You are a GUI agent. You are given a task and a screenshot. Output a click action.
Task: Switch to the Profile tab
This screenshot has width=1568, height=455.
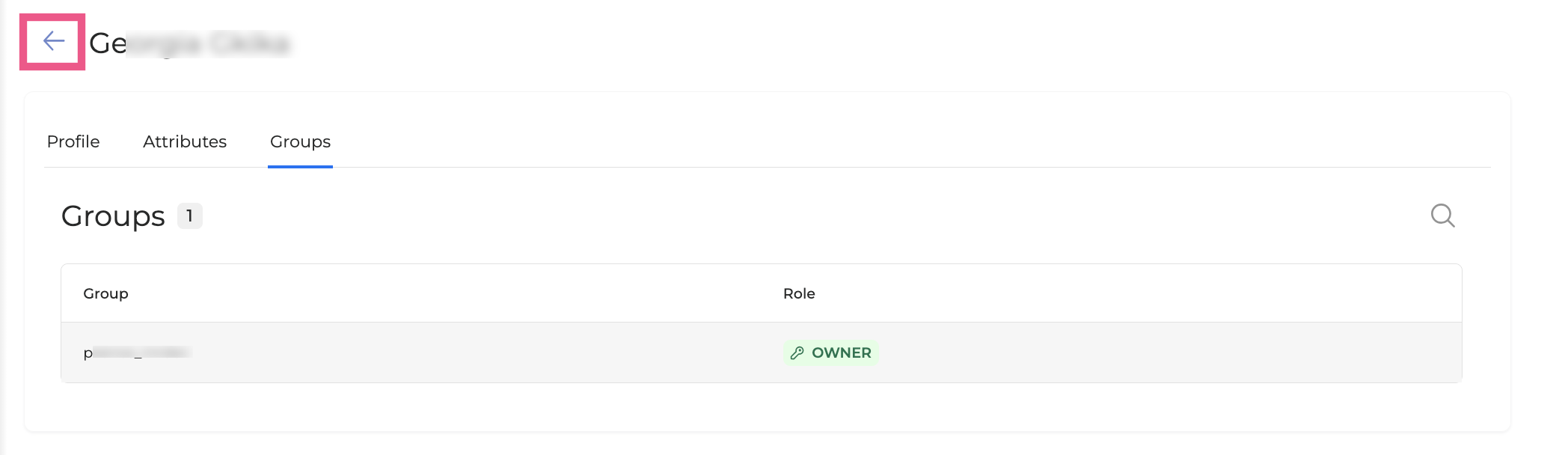73,141
